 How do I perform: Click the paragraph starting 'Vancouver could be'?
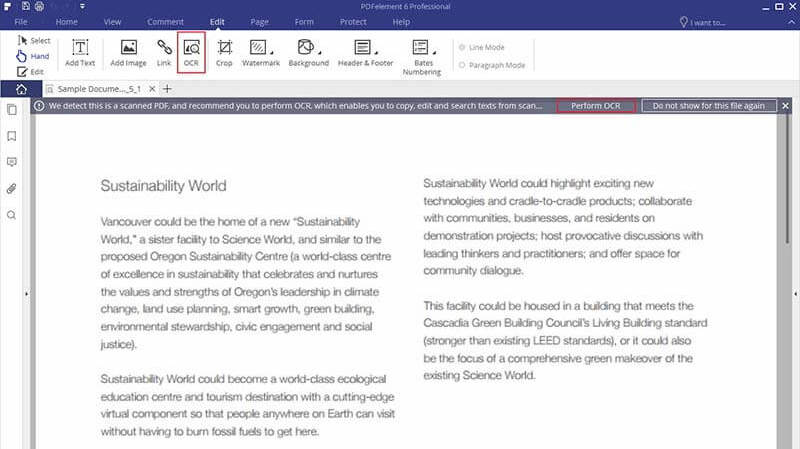[x=246, y=283]
